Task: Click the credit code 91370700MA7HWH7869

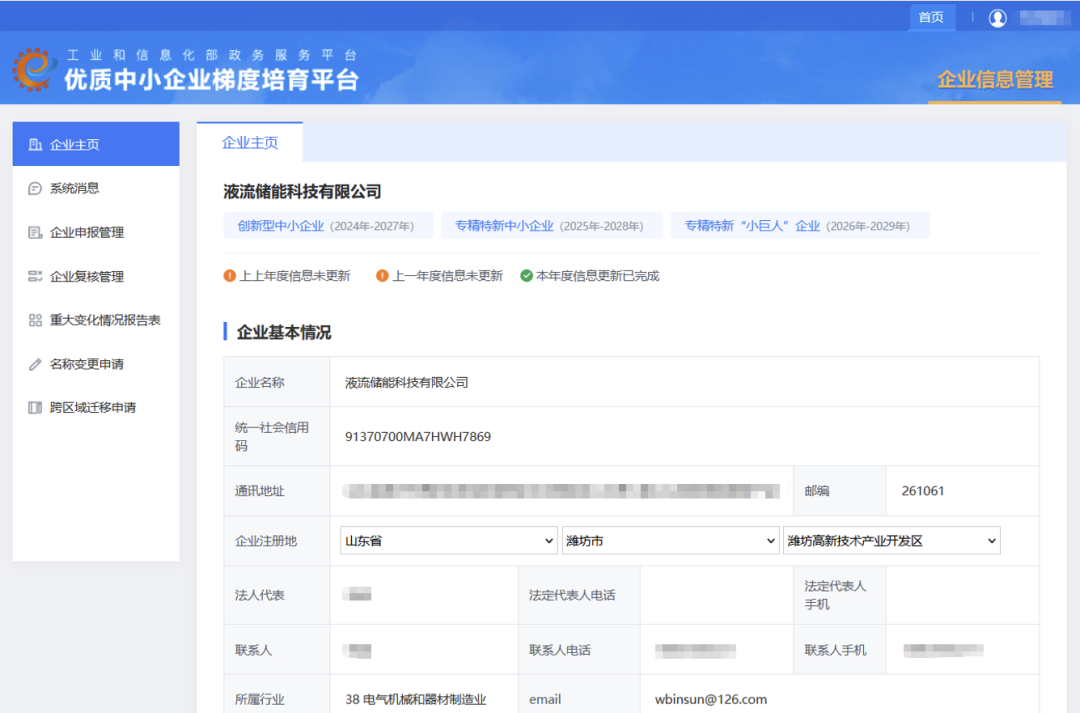Action: 417,437
